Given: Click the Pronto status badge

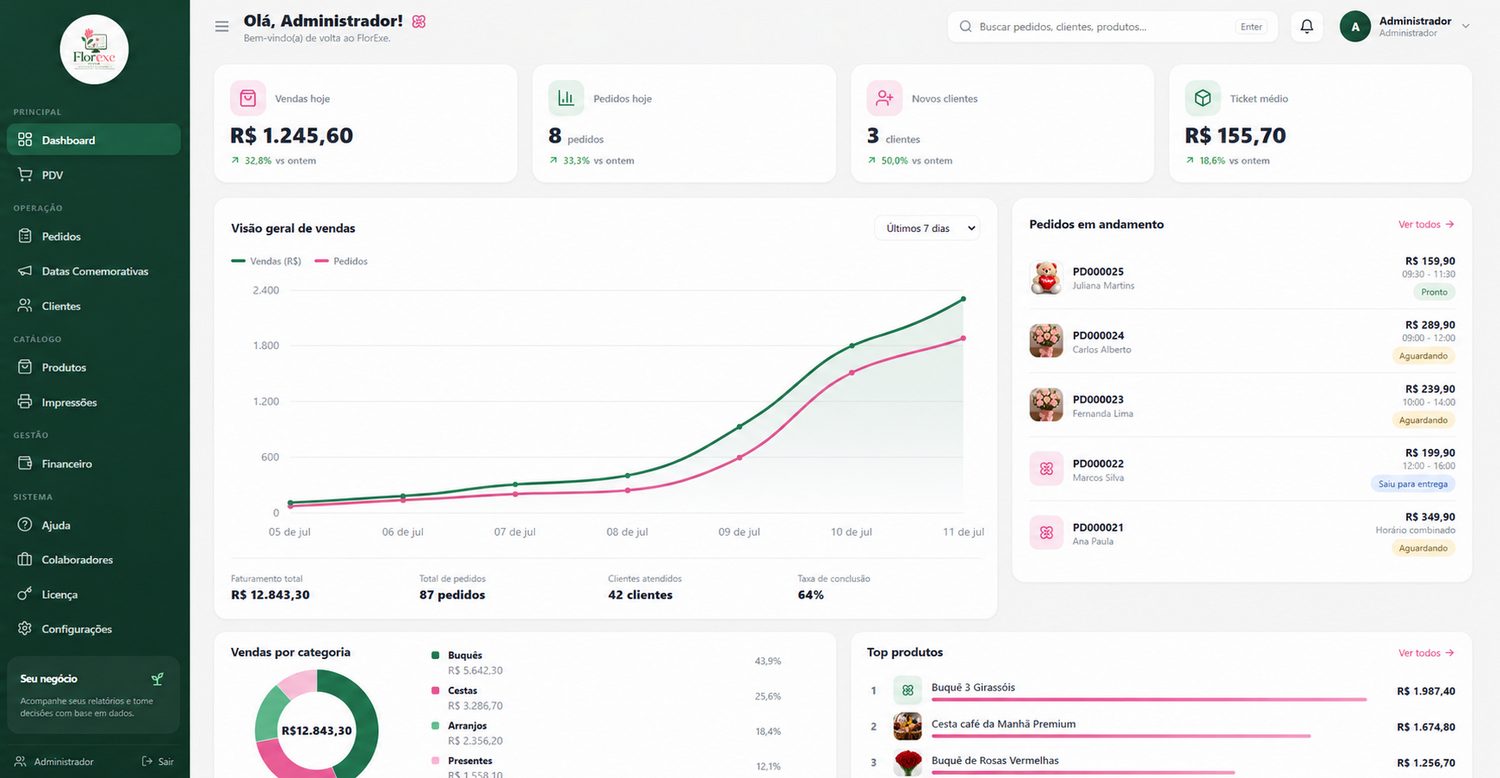Looking at the screenshot, I should [x=1434, y=292].
